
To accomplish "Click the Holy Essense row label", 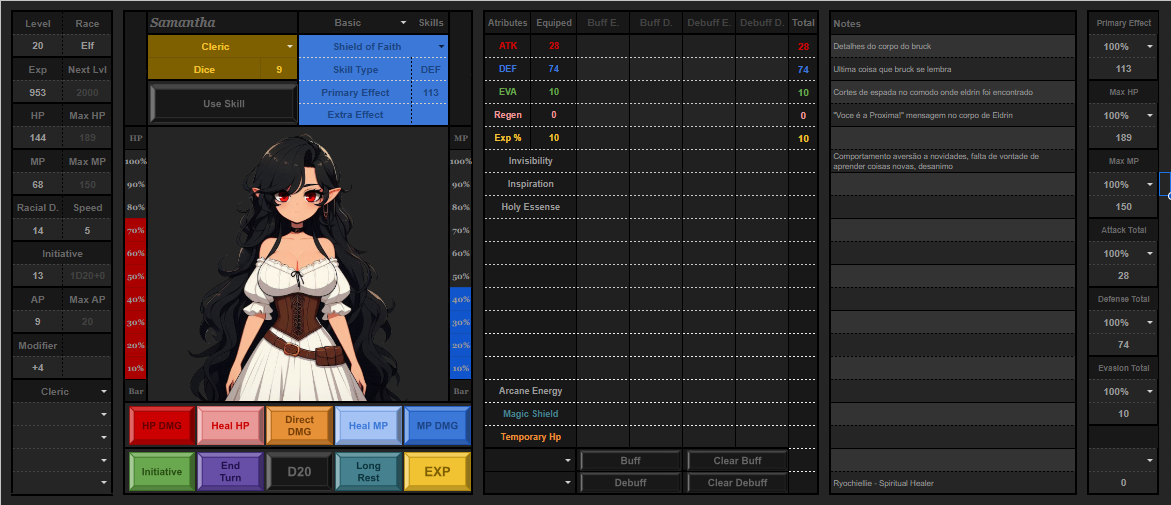I will [530, 207].
